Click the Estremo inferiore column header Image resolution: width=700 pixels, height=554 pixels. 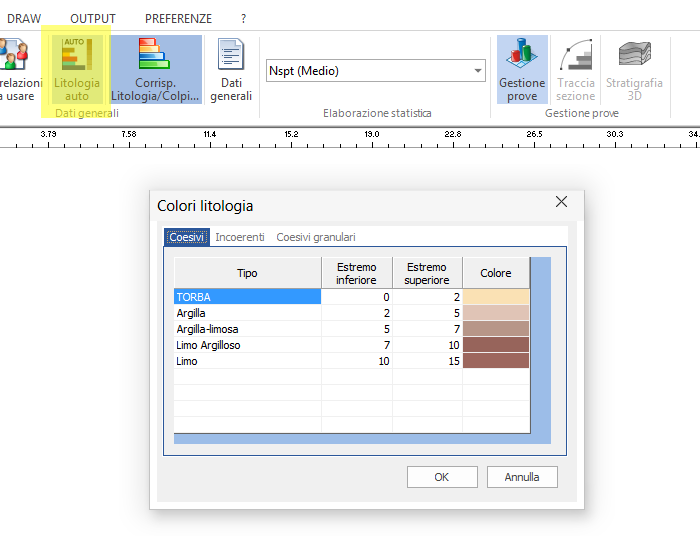tap(357, 273)
